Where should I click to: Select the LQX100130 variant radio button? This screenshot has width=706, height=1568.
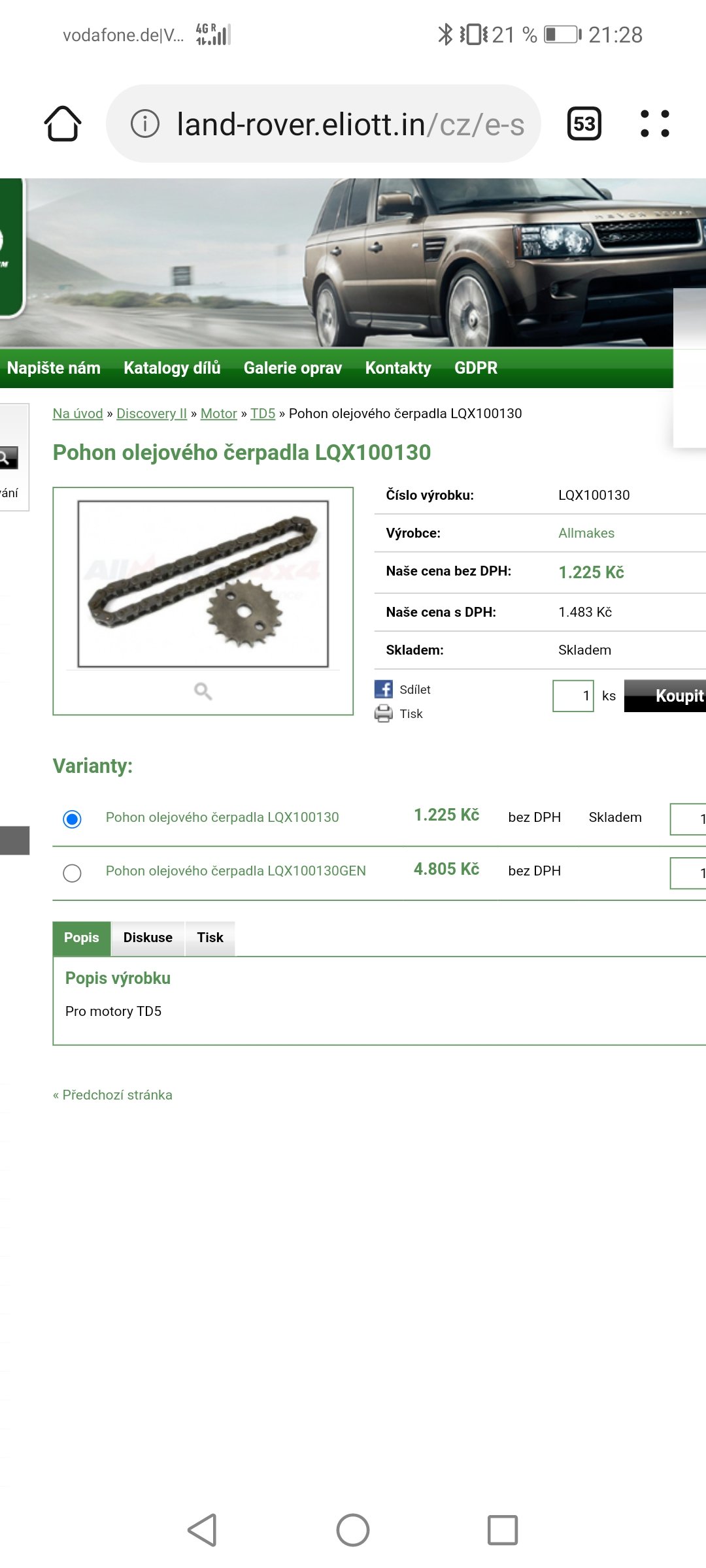pyautogui.click(x=72, y=819)
